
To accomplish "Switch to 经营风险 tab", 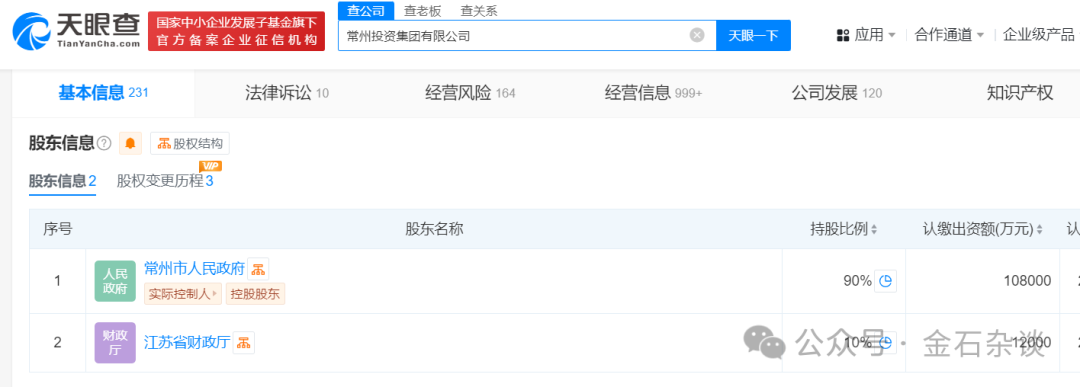I will coord(470,93).
